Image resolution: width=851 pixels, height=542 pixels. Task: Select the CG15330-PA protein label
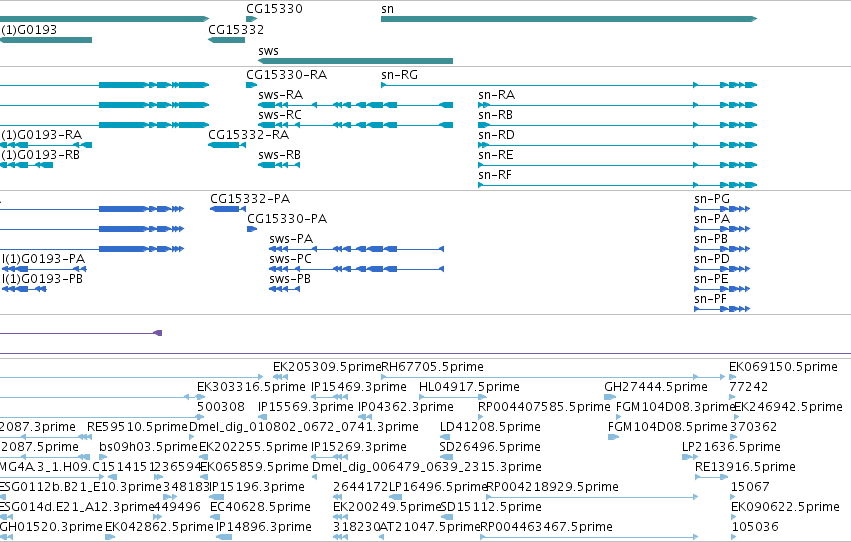tap(287, 219)
